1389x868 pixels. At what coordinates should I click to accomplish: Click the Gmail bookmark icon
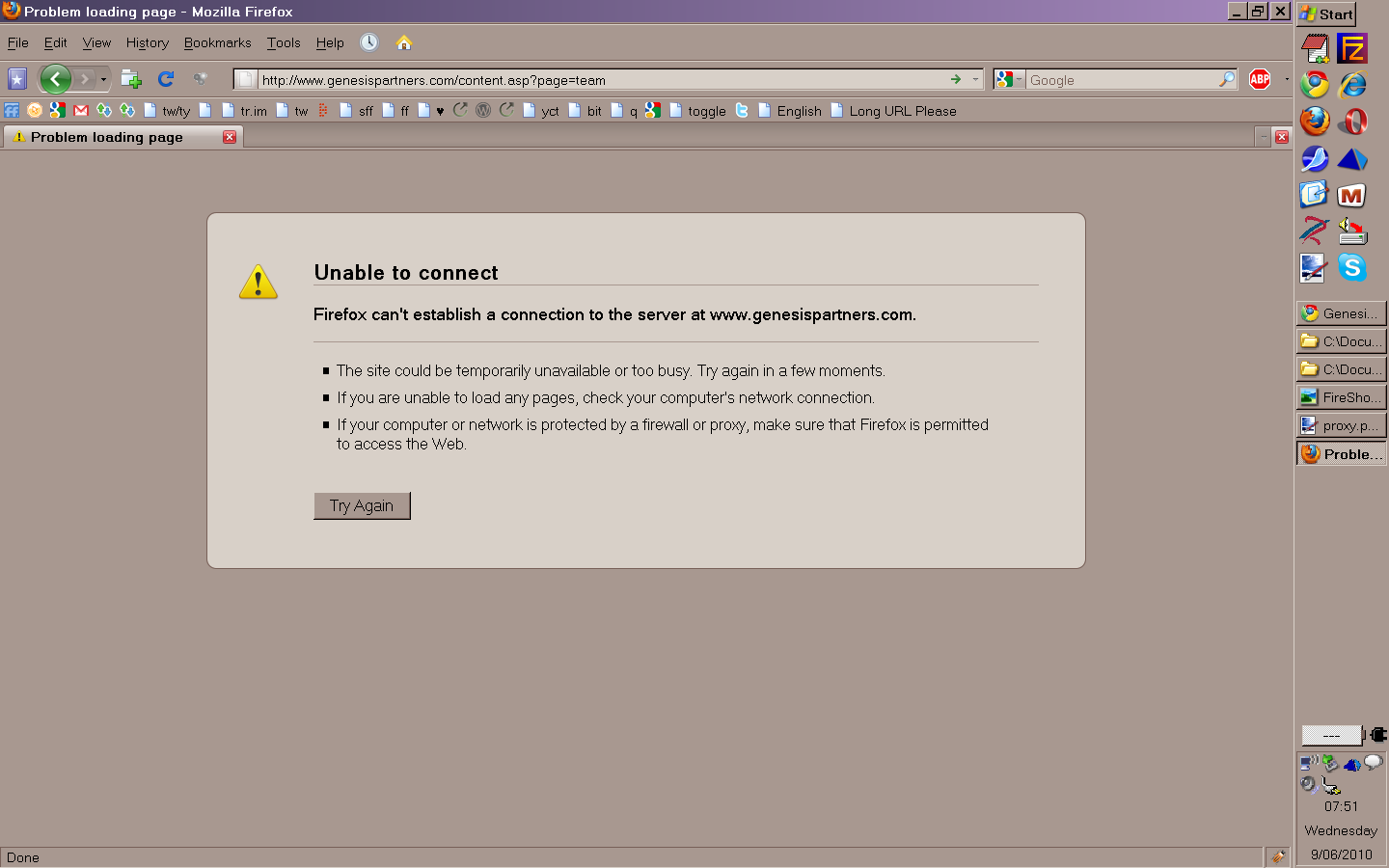[x=81, y=111]
